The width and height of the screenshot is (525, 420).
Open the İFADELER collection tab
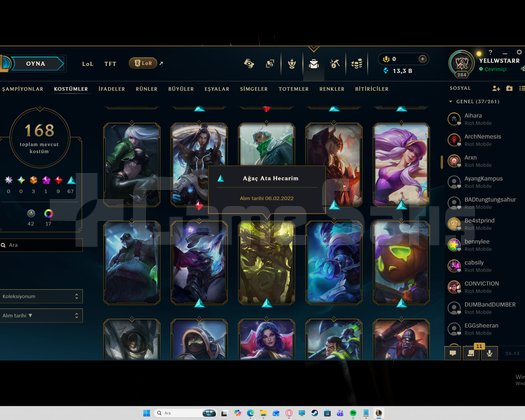coord(111,89)
